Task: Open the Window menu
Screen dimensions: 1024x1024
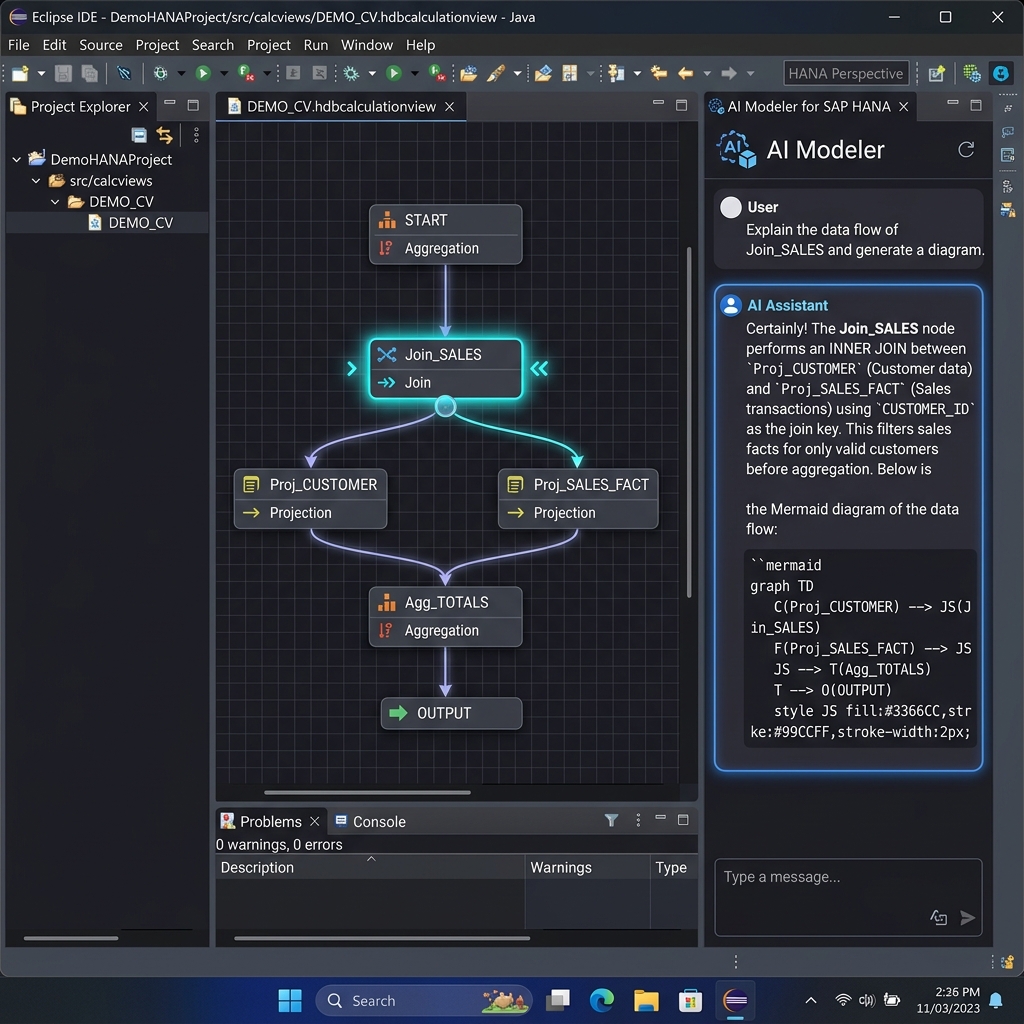Action: [366, 44]
